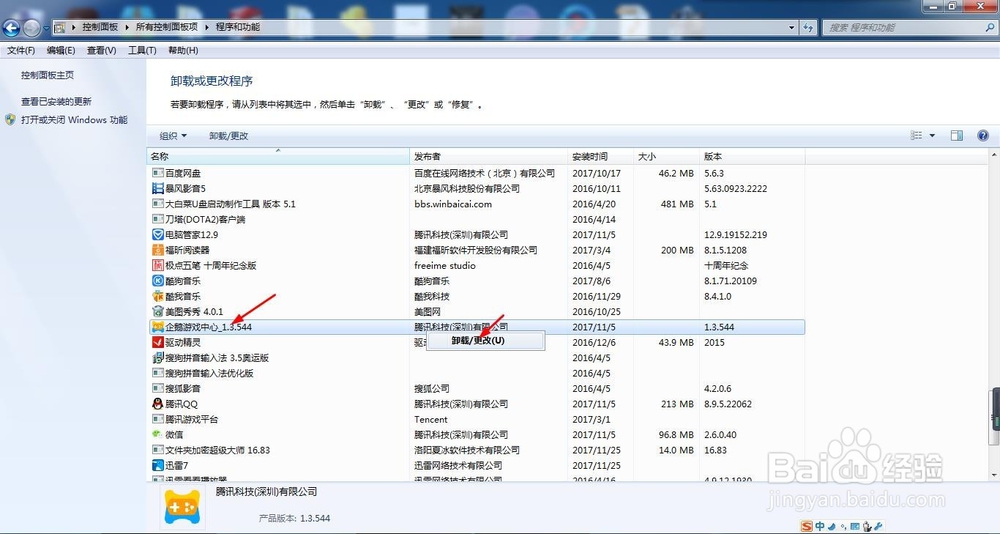
Task: Open the view options dropdown arrow
Action: click(x=932, y=135)
